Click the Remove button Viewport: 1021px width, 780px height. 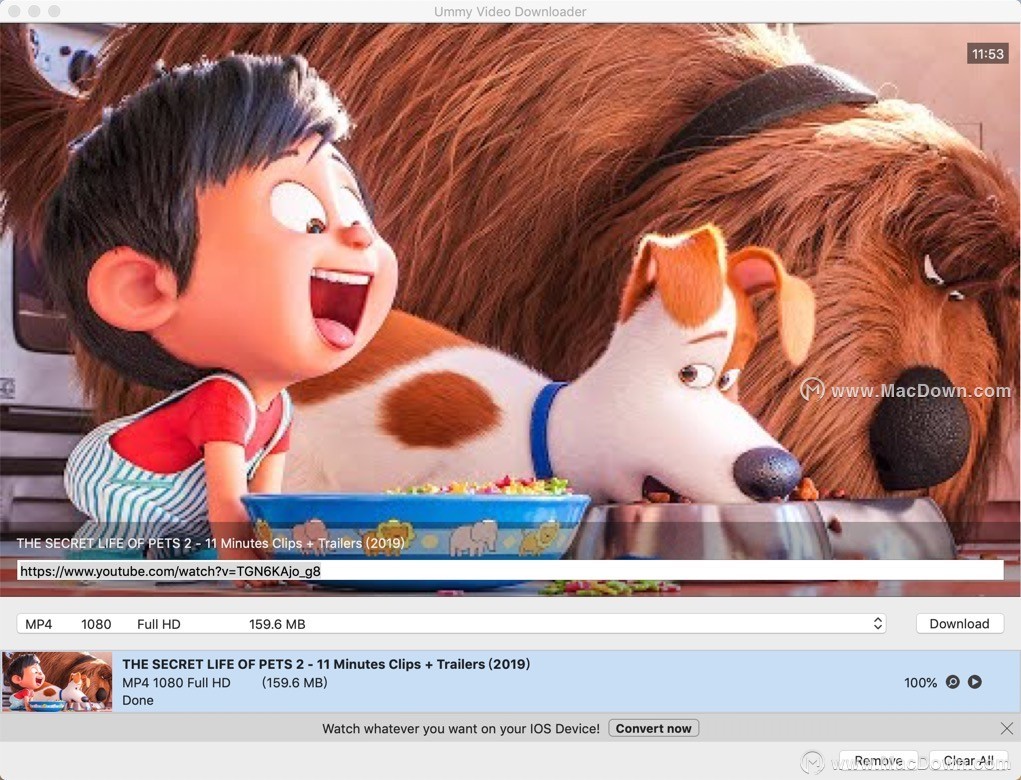coord(878,760)
